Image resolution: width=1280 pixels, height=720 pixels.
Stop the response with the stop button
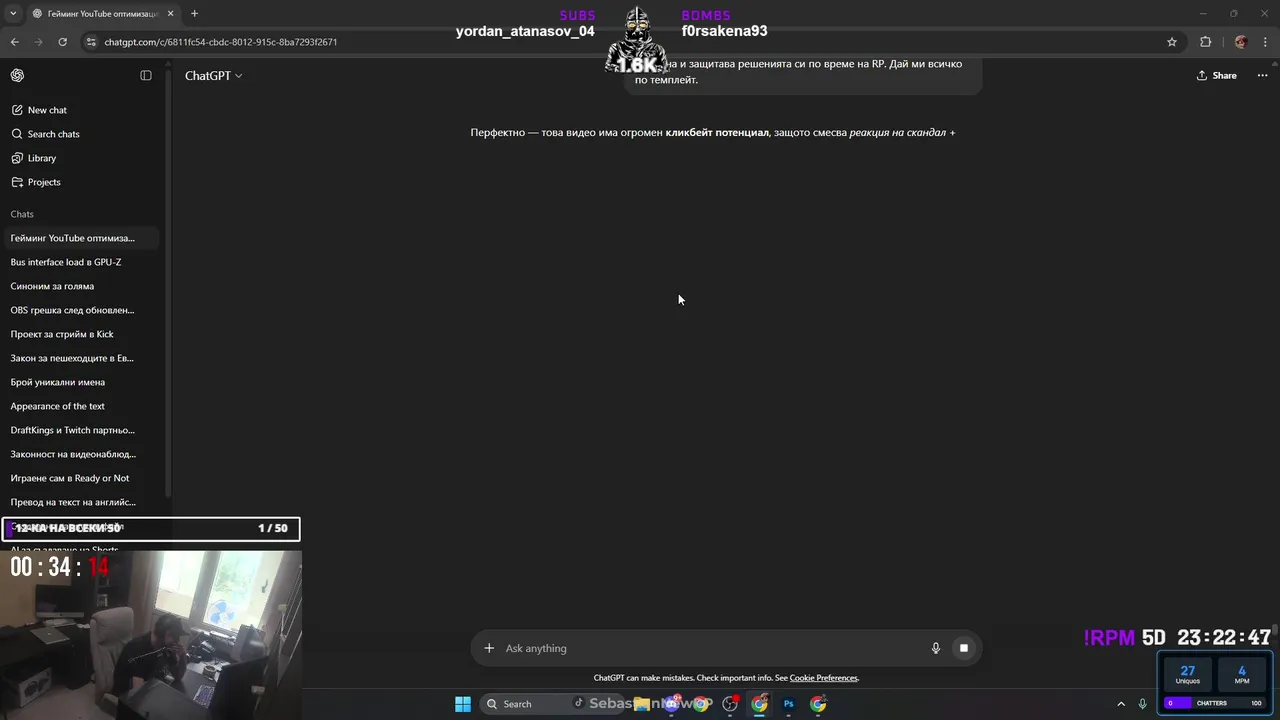(x=964, y=648)
